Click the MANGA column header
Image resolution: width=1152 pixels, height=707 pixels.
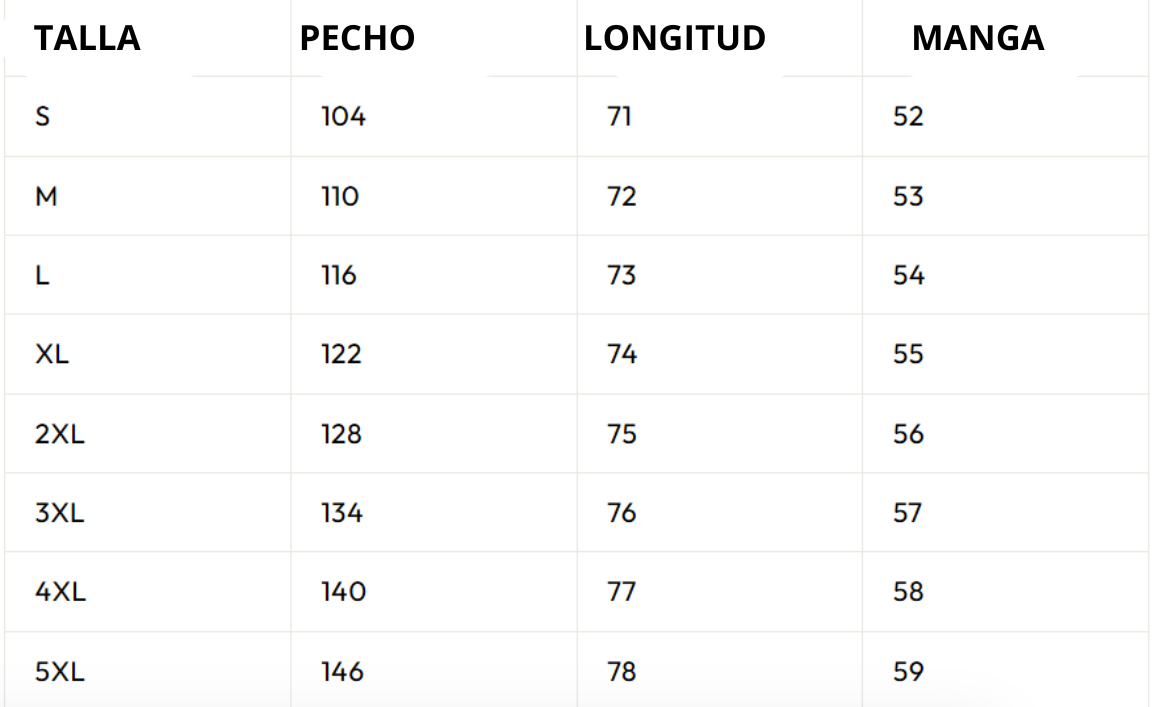(977, 38)
